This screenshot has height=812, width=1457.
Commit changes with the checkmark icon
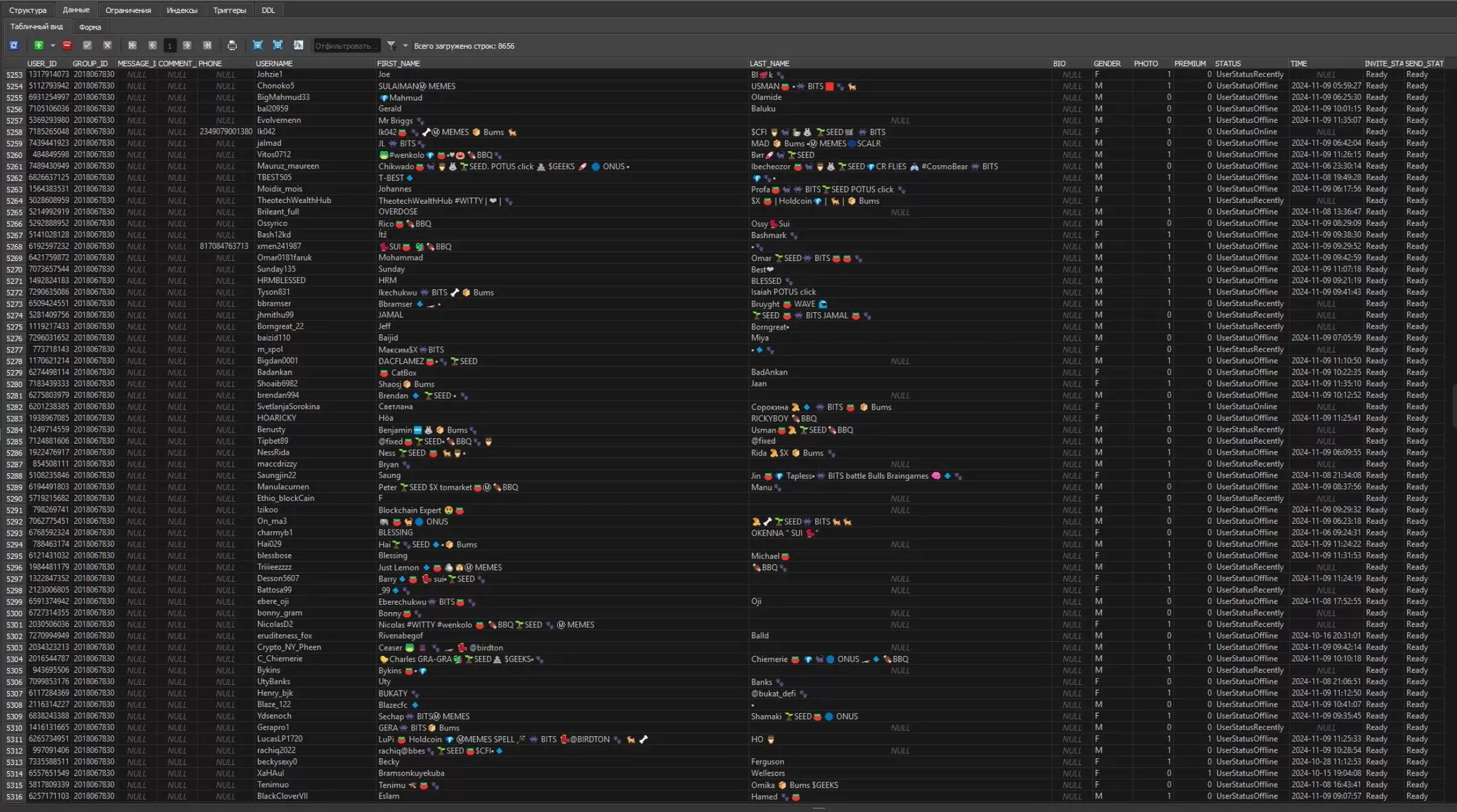(x=87, y=45)
